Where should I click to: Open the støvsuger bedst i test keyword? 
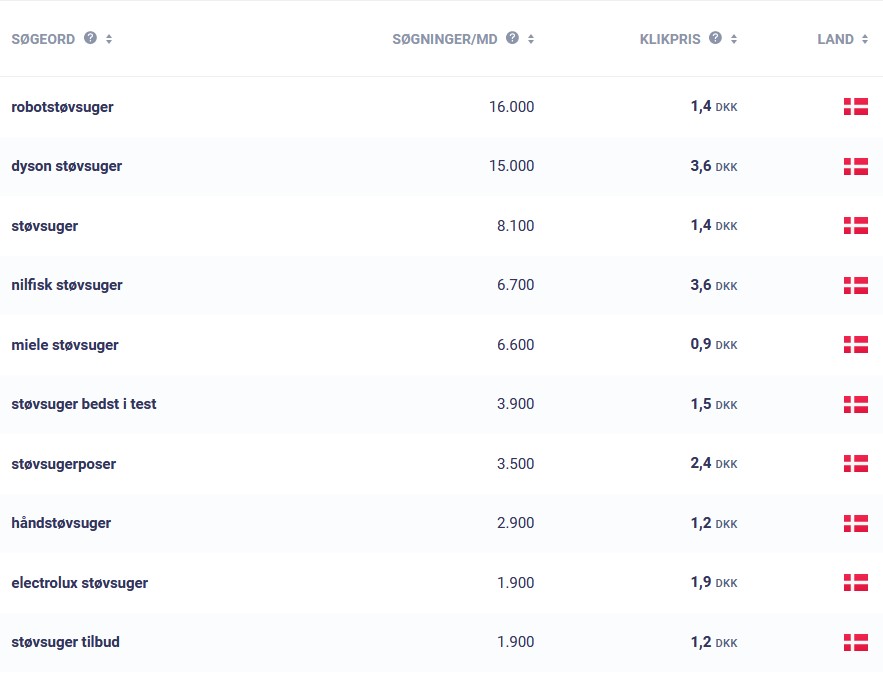point(83,404)
